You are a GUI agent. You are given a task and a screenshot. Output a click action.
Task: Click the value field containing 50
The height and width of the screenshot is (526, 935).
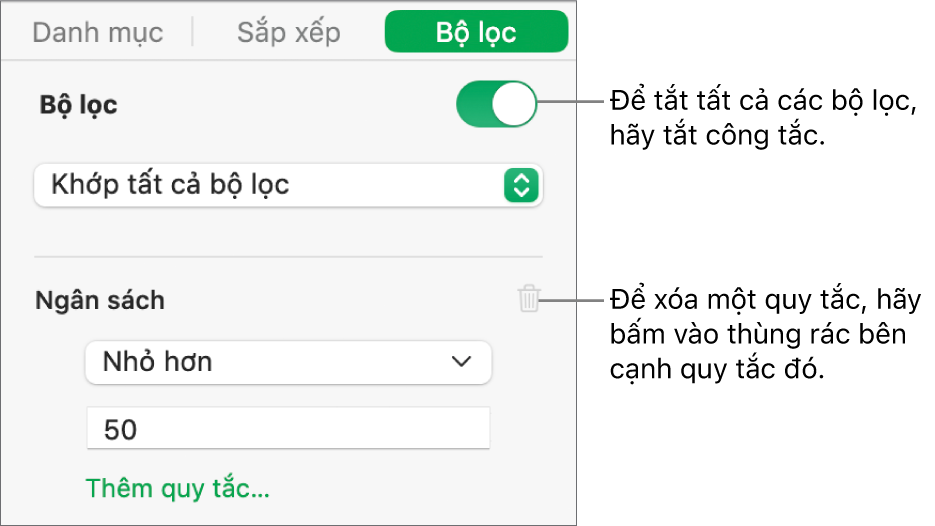click(288, 429)
